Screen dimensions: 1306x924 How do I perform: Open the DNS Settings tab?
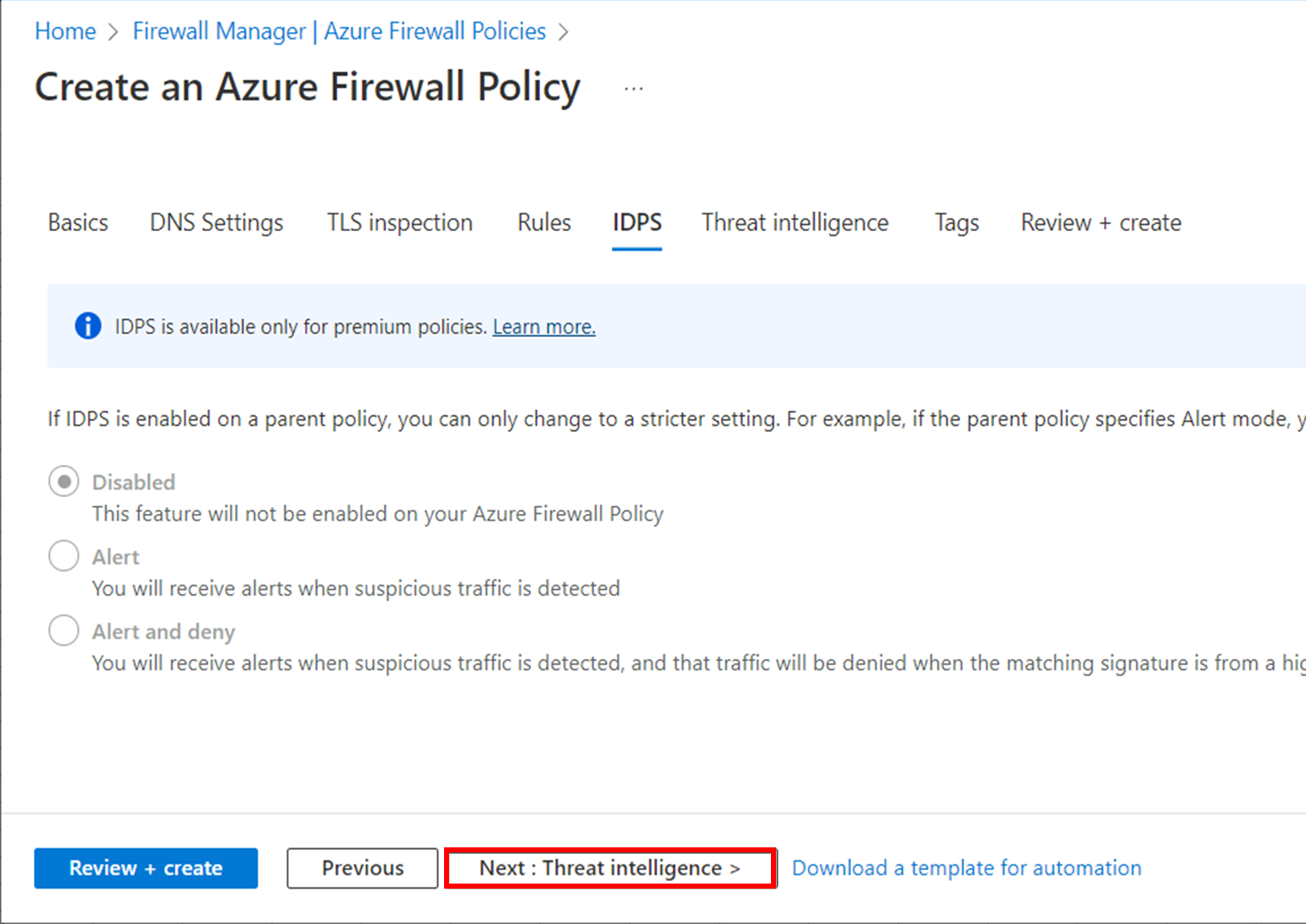[x=217, y=222]
